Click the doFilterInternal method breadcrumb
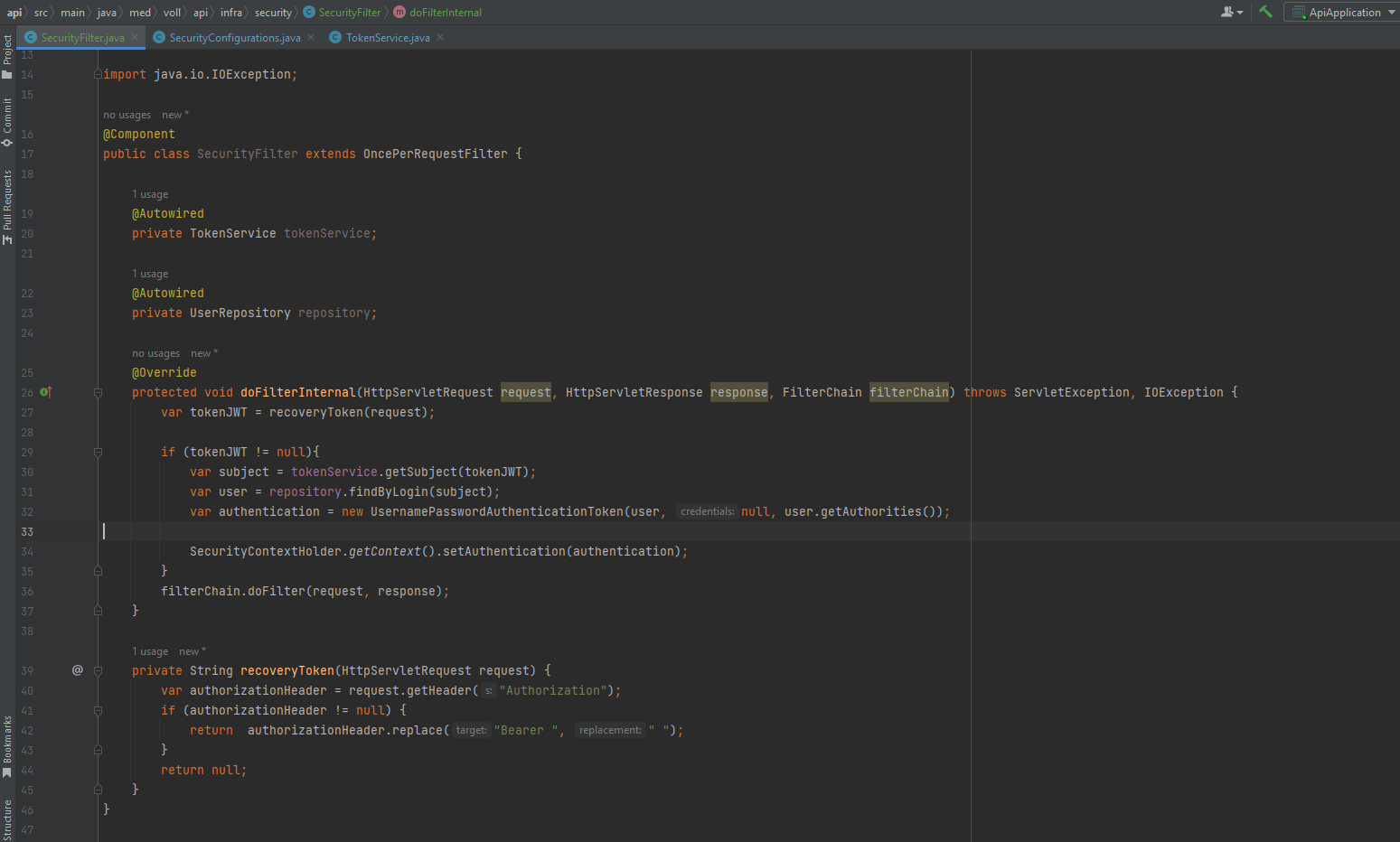Screen dimensions: 1400x842 [437, 12]
